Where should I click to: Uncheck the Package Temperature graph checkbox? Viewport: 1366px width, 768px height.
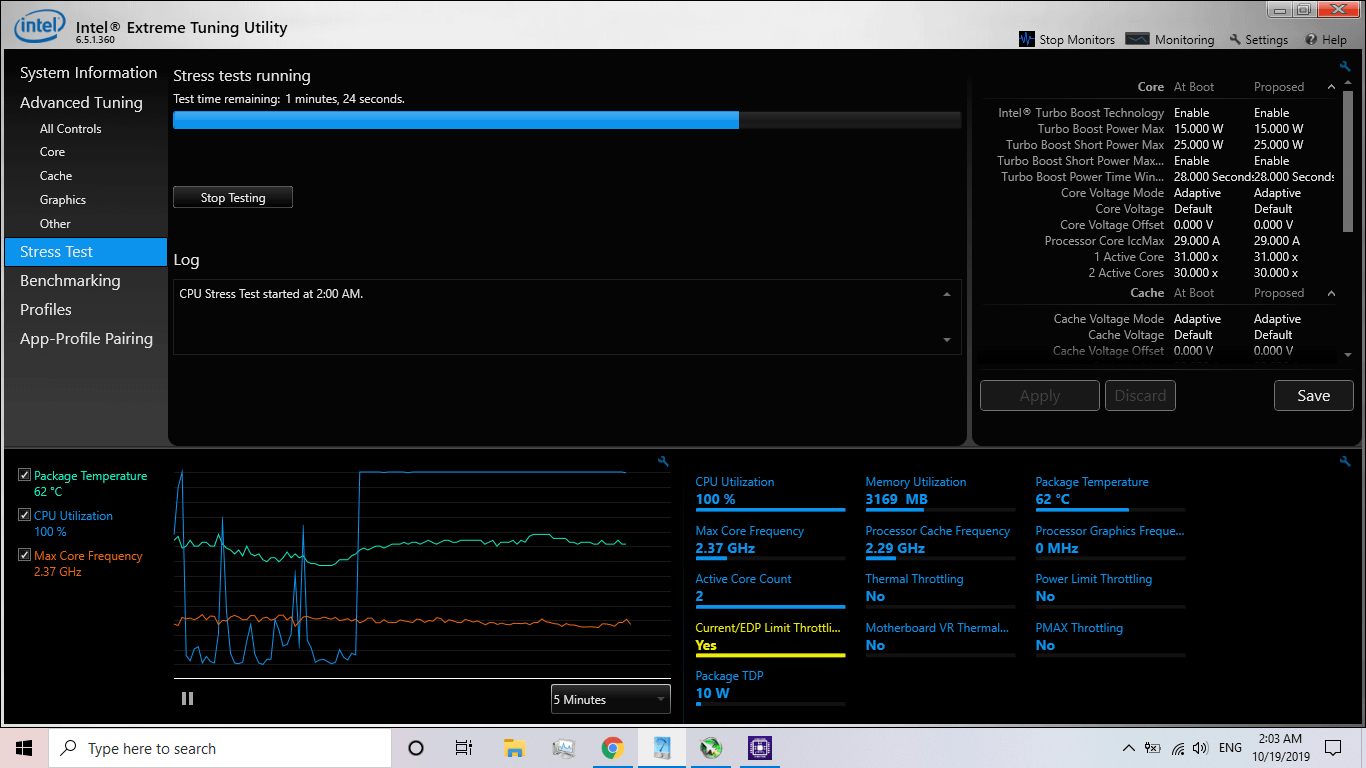(x=25, y=475)
